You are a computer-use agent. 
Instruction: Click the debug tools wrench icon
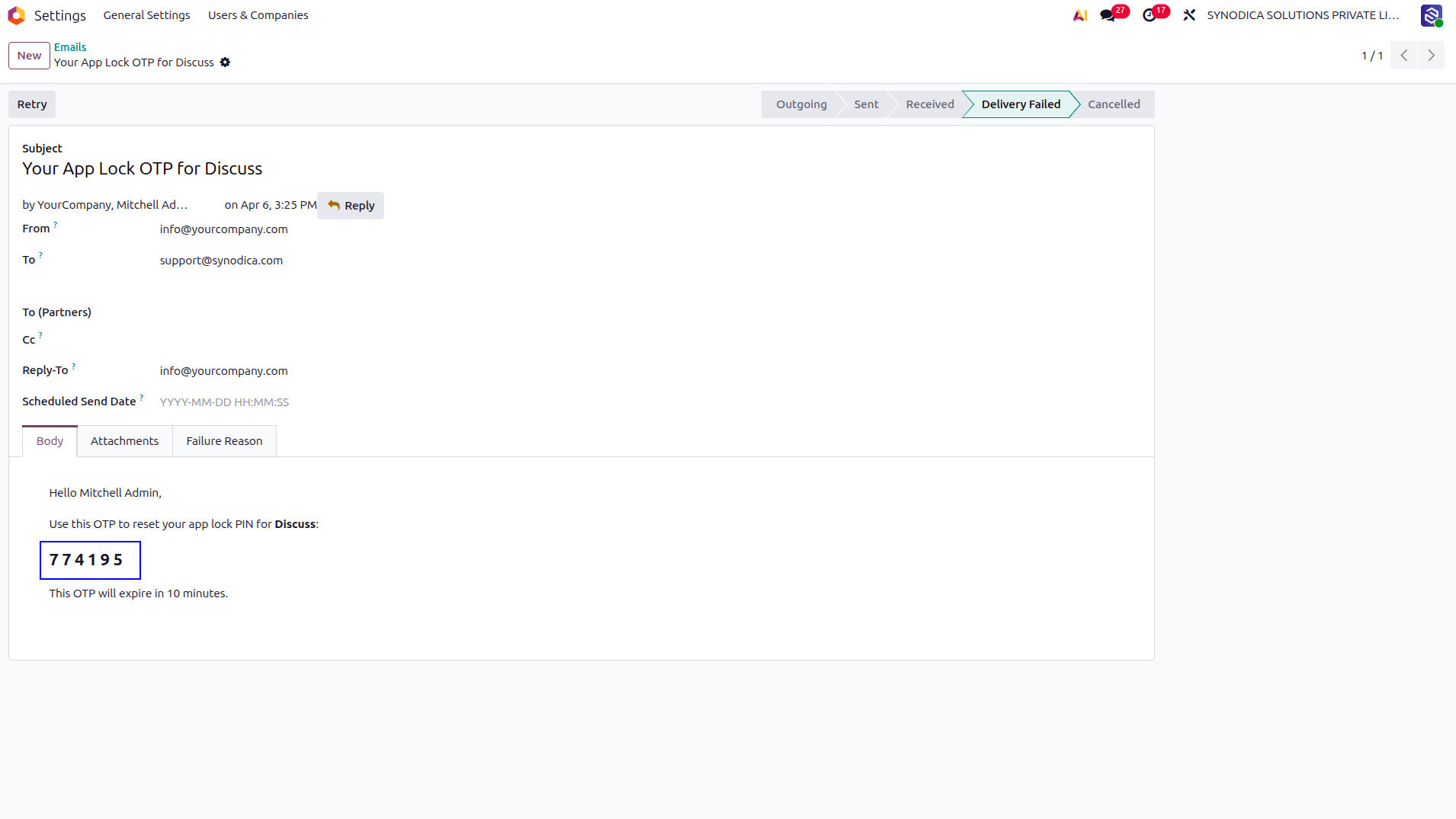point(1189,15)
